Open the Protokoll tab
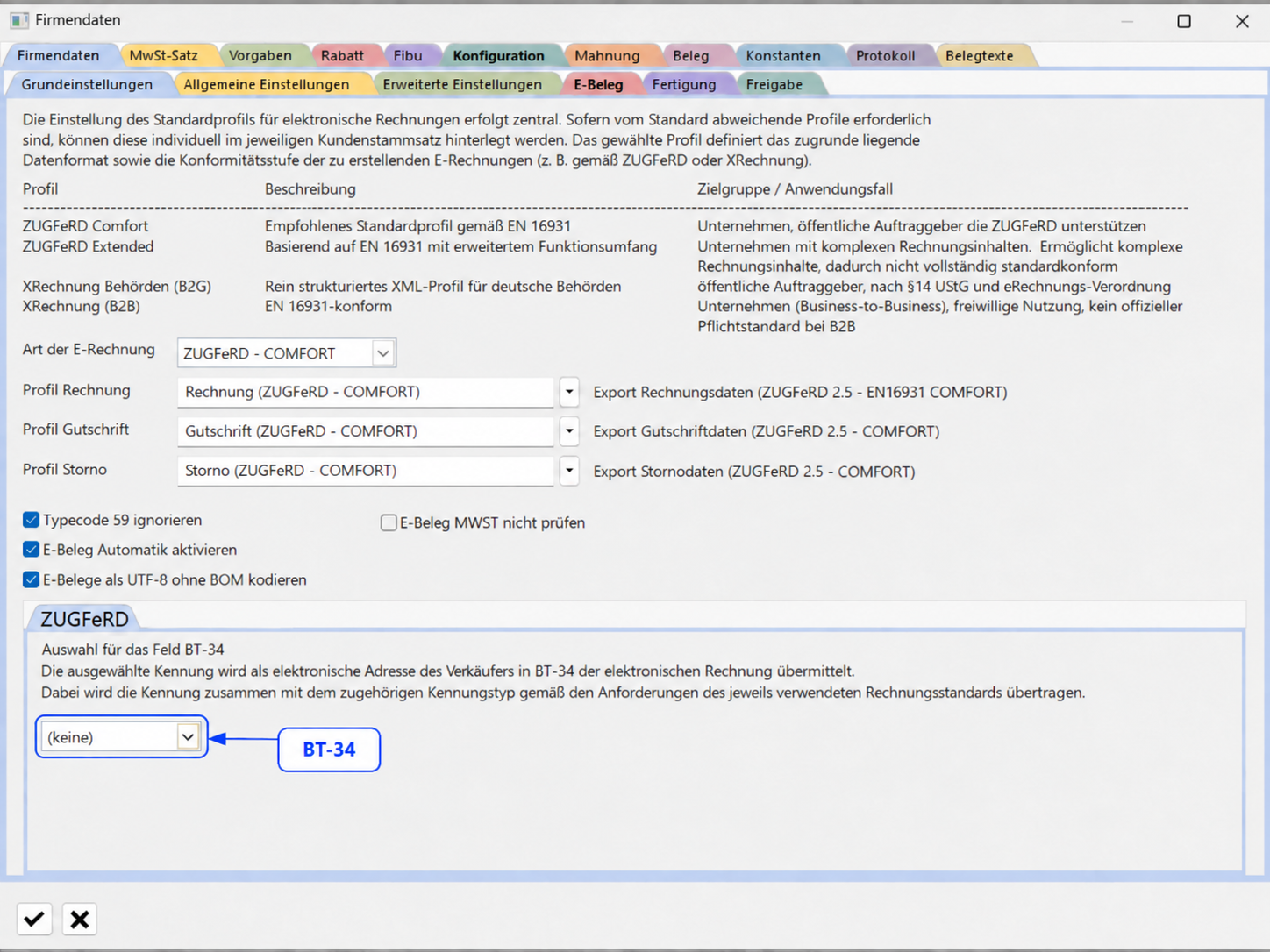This screenshot has height=952, width=1270. pos(885,55)
